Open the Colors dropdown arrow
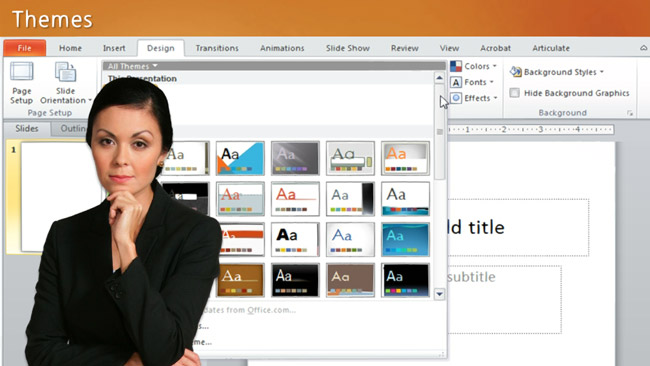650x366 pixels. click(x=495, y=66)
